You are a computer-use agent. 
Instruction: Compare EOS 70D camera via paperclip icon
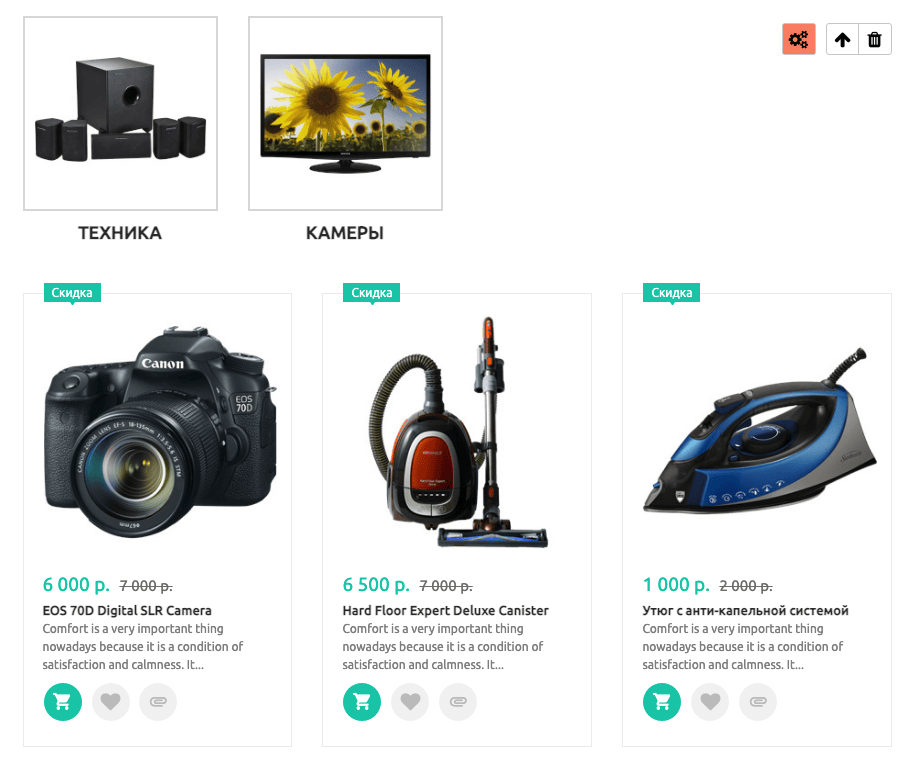click(158, 702)
